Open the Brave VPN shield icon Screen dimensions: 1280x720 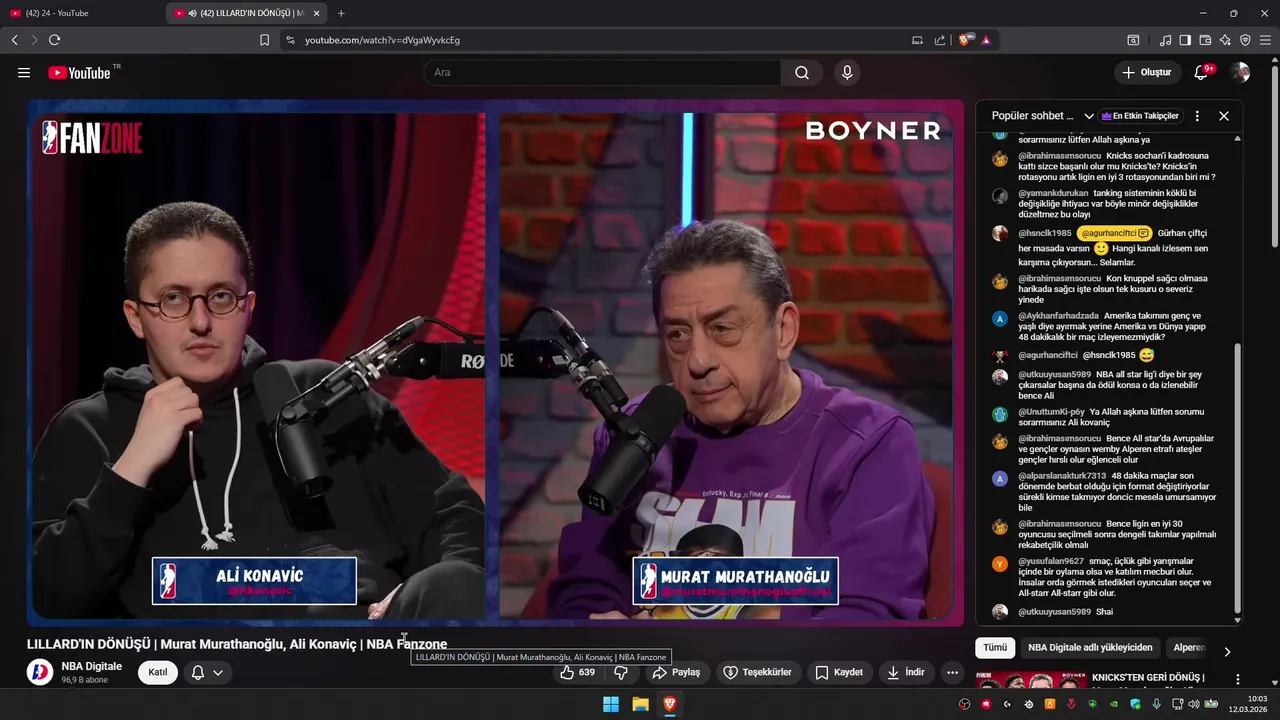(x=1245, y=40)
